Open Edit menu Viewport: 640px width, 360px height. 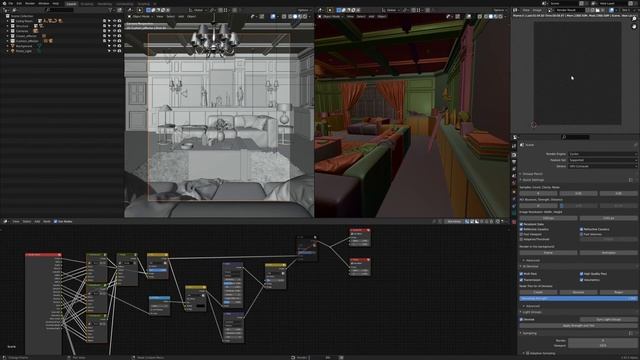click(19, 3)
